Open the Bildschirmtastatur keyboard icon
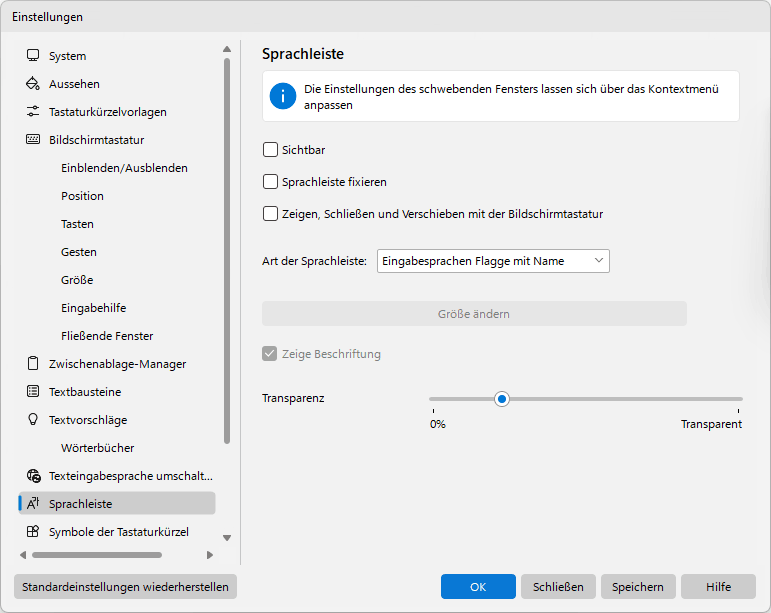Image resolution: width=771 pixels, height=613 pixels. point(33,140)
